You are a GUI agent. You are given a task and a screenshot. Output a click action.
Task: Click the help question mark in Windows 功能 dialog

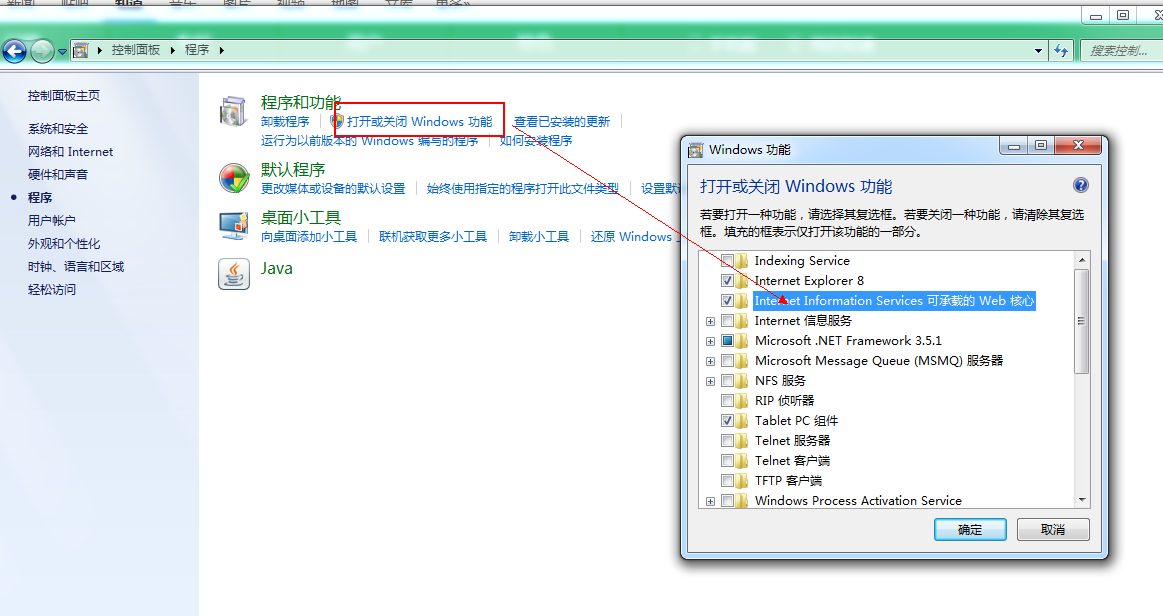click(1081, 185)
